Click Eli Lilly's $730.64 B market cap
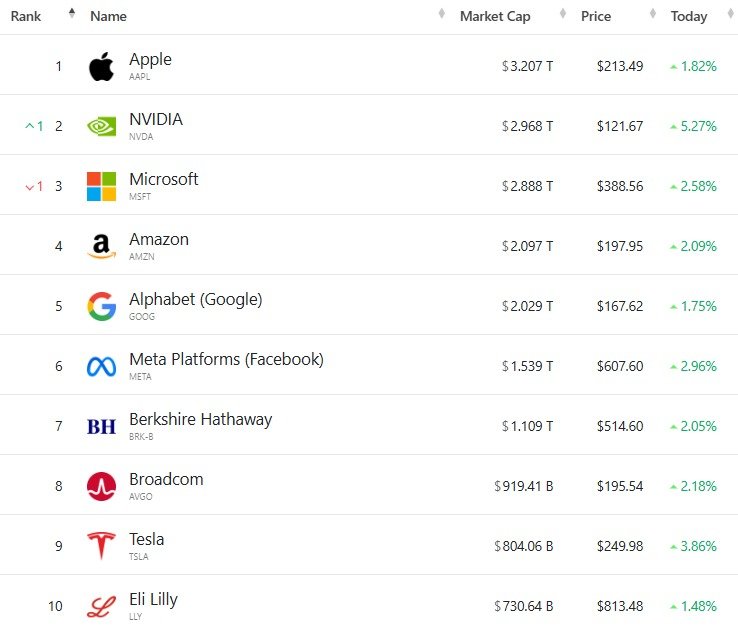The height and width of the screenshot is (630, 738). 523,607
